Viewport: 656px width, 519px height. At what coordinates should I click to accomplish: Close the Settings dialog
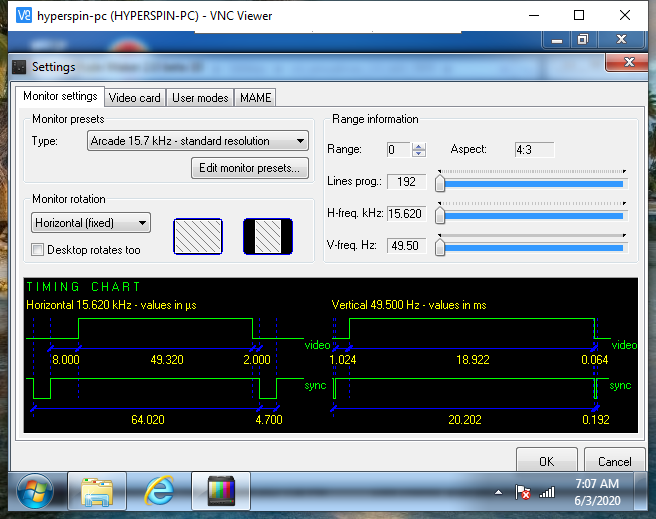pyautogui.click(x=629, y=62)
